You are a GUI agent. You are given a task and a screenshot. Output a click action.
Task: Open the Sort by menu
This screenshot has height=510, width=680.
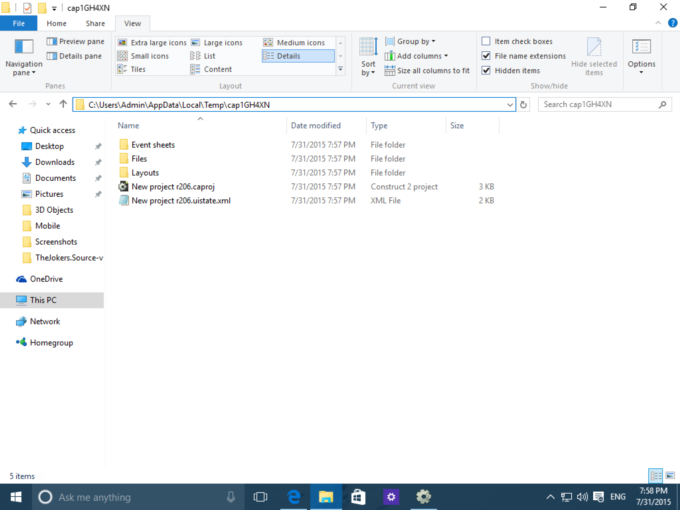point(368,57)
